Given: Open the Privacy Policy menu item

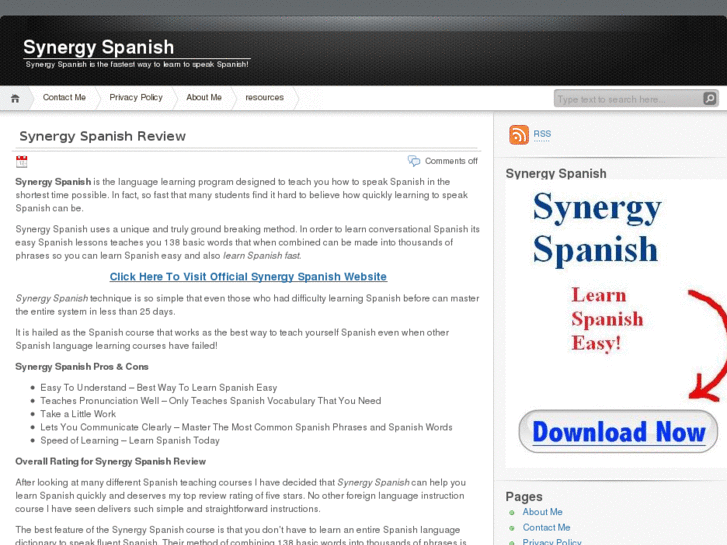Looking at the screenshot, I should [x=136, y=97].
